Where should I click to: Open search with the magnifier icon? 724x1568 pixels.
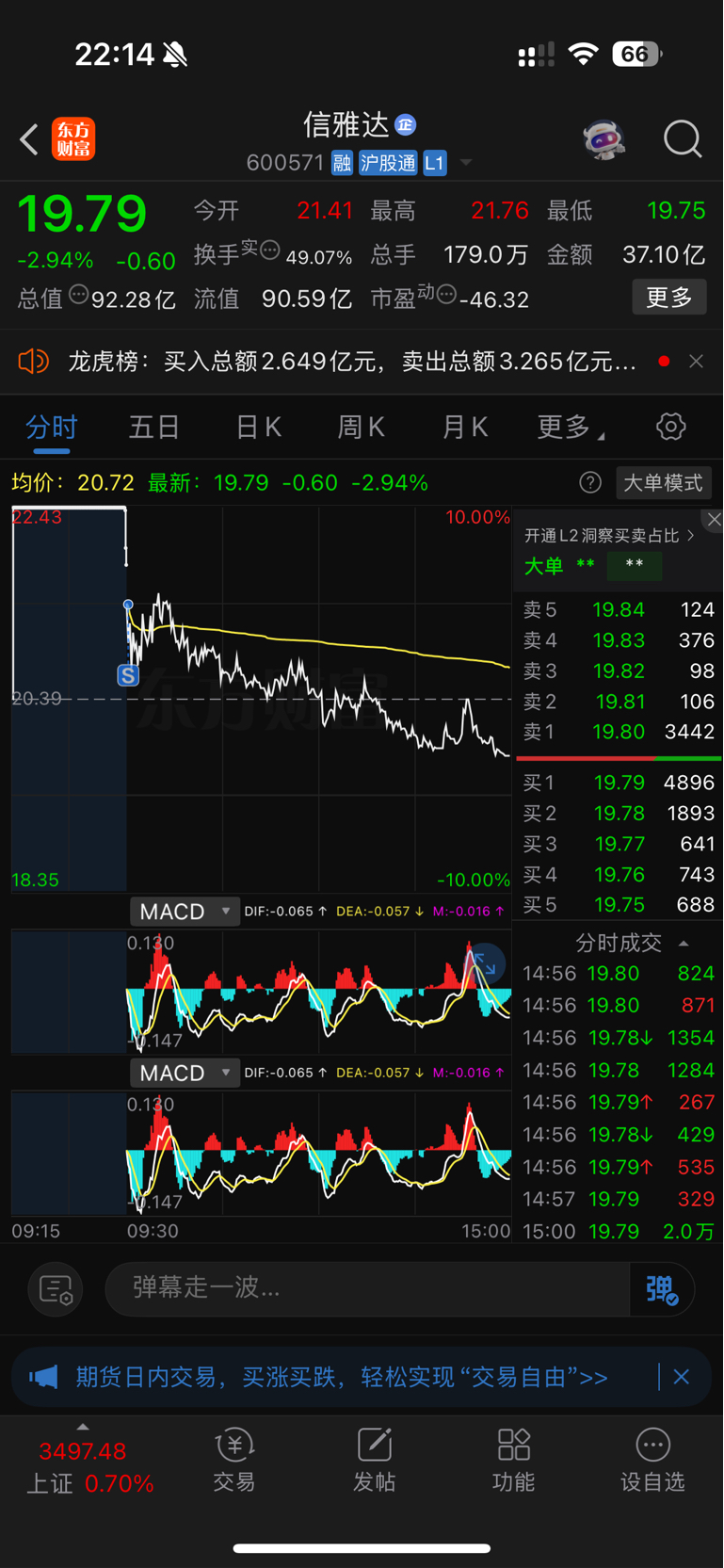pos(683,139)
